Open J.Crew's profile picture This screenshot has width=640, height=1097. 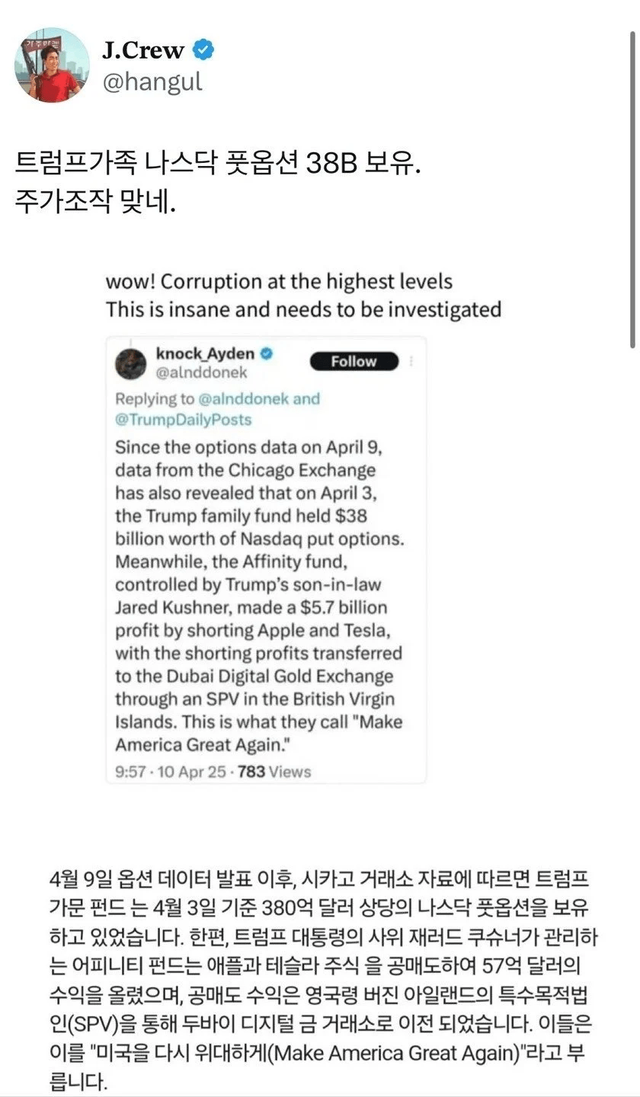[51, 65]
